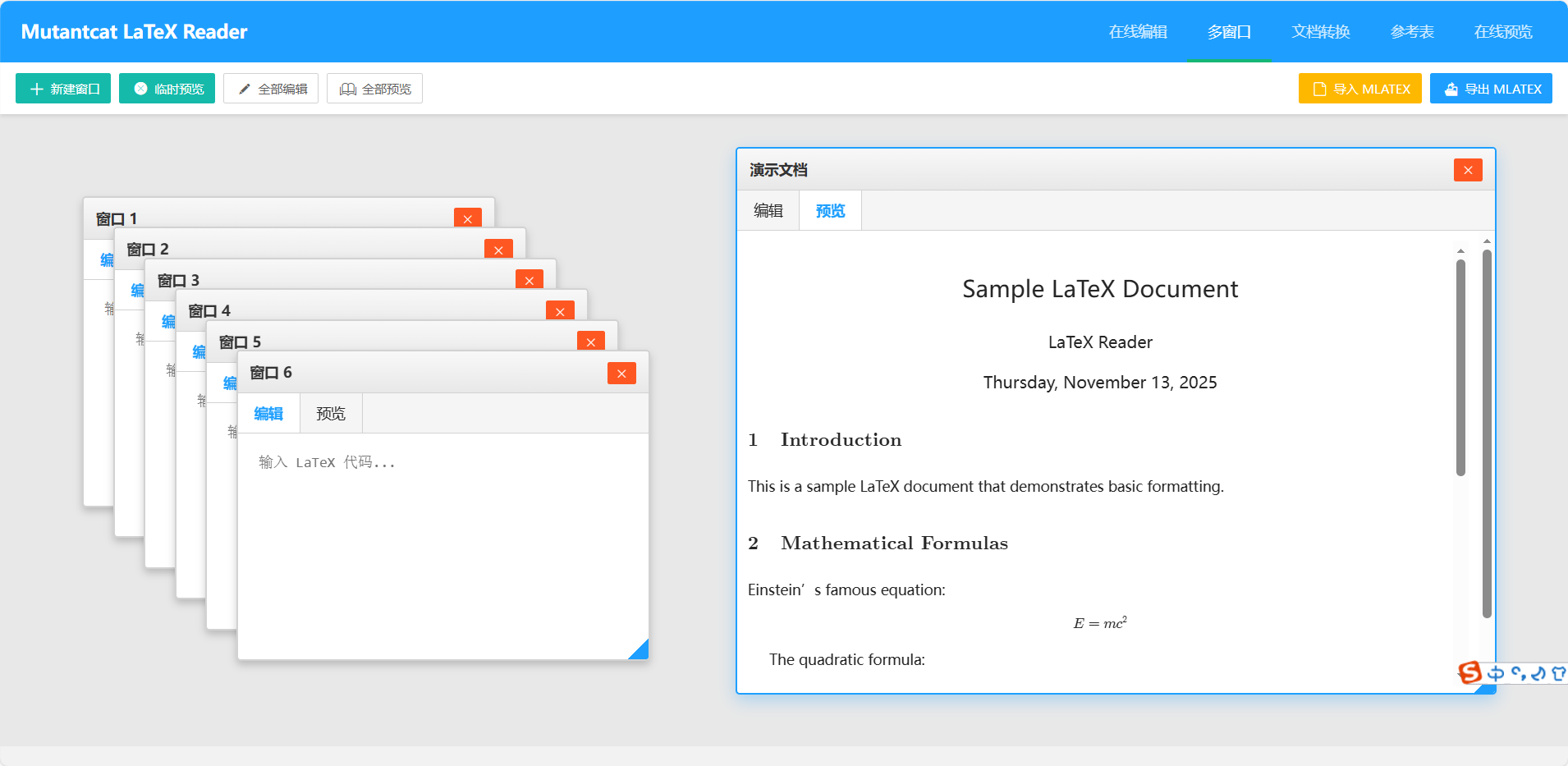Open the 在线编辑 nav item

coord(1138,31)
